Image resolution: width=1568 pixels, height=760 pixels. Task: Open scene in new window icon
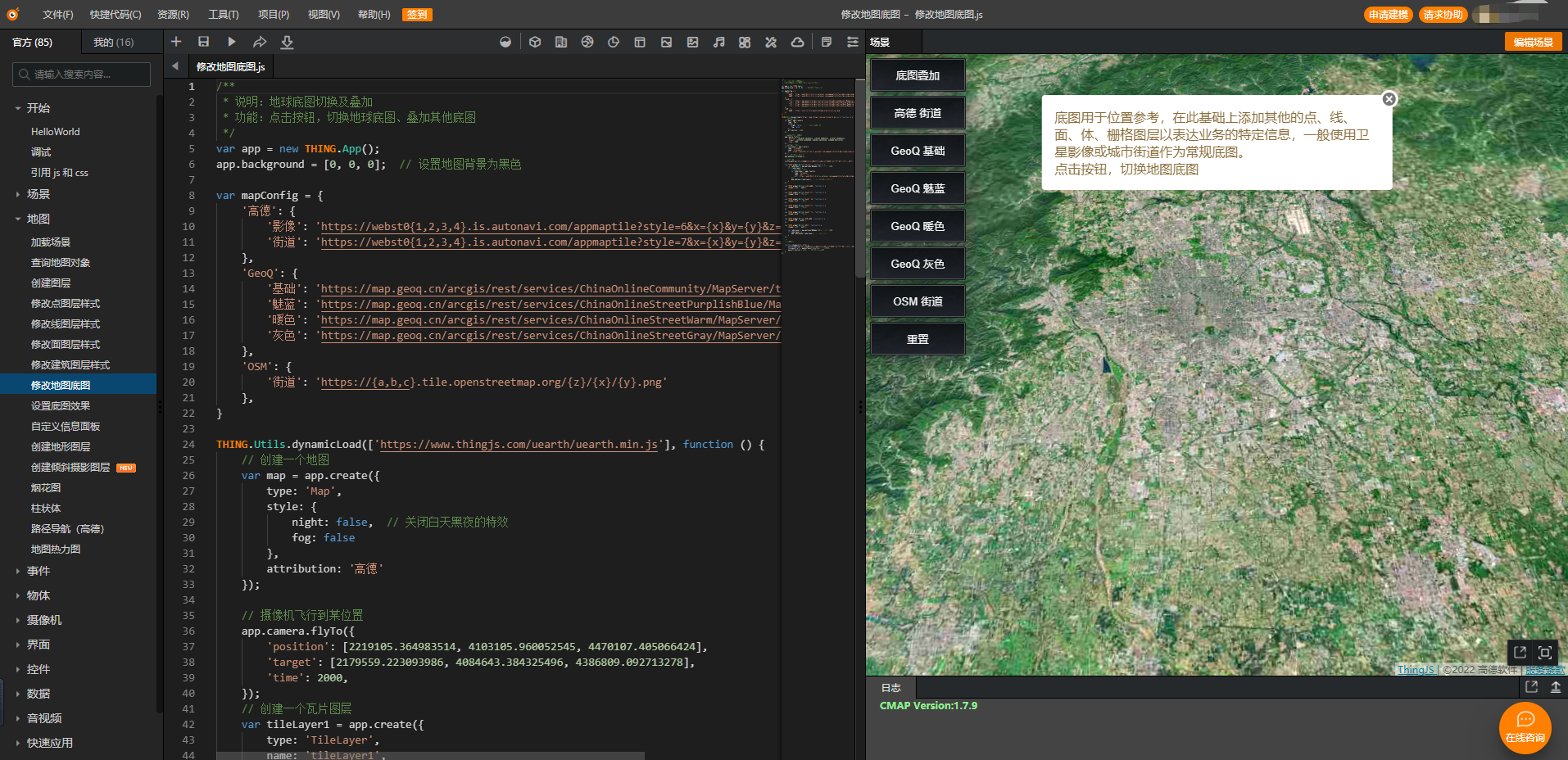1520,652
